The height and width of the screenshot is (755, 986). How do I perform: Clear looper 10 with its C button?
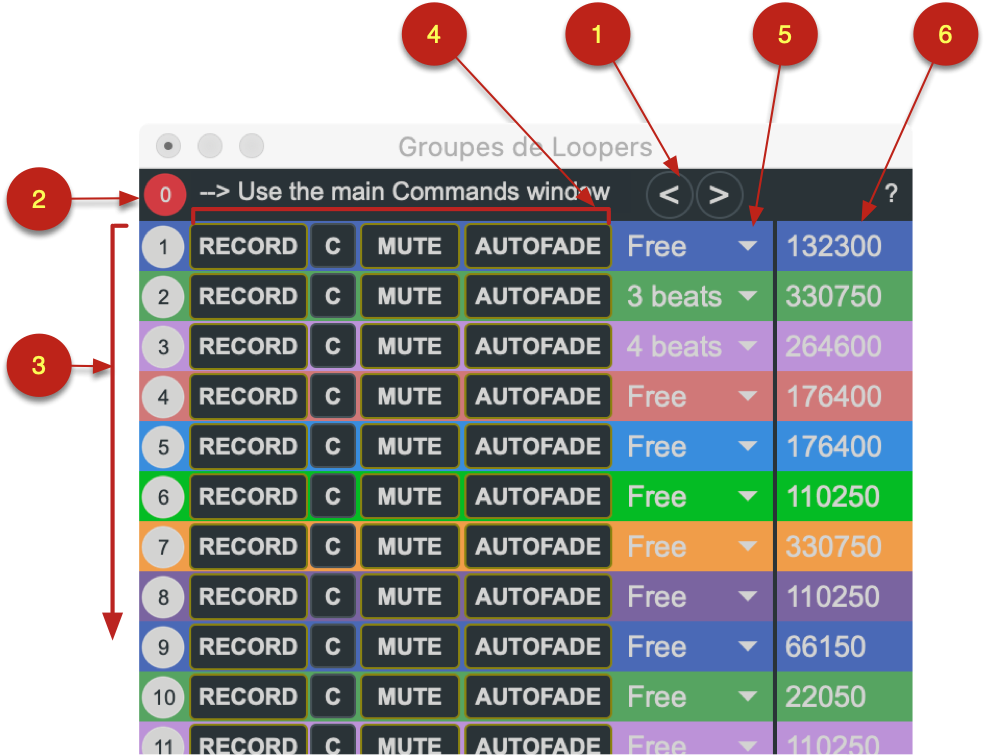pos(333,697)
